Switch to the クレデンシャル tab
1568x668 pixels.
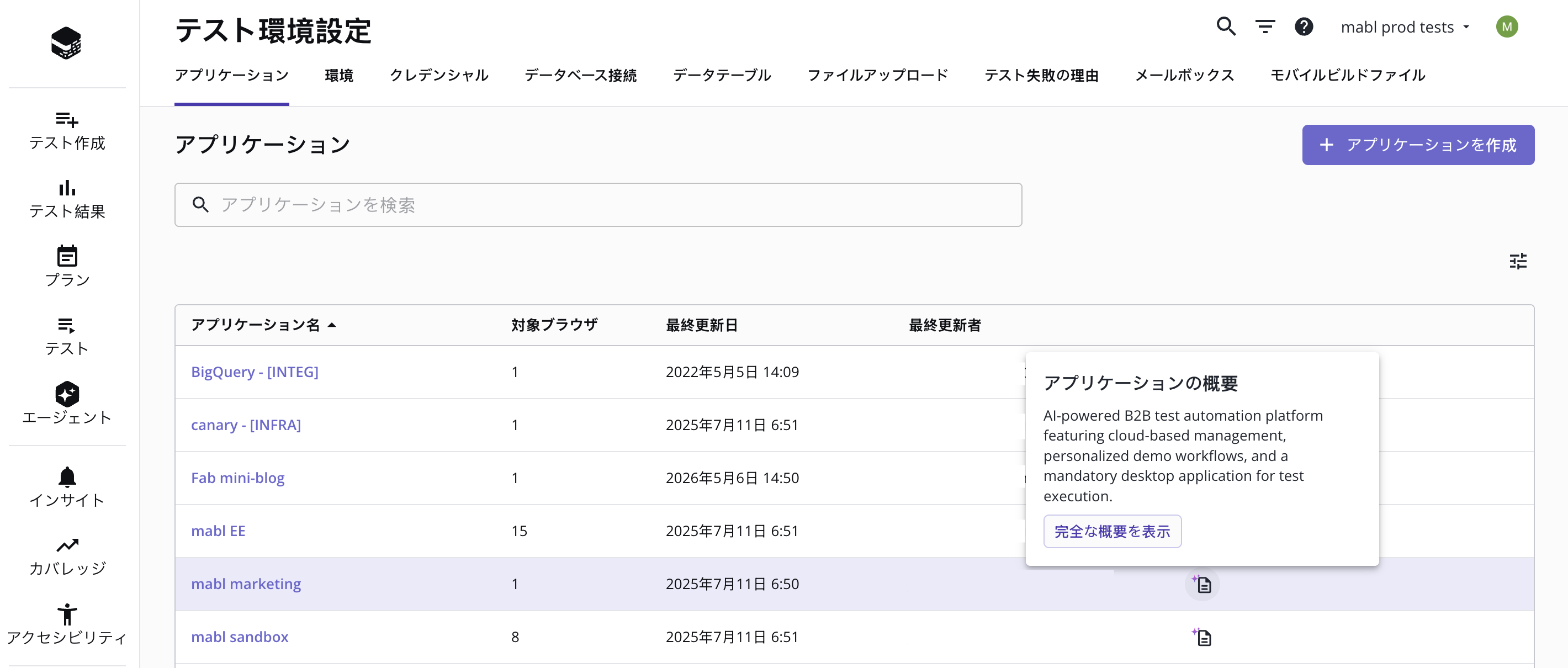pyautogui.click(x=439, y=75)
